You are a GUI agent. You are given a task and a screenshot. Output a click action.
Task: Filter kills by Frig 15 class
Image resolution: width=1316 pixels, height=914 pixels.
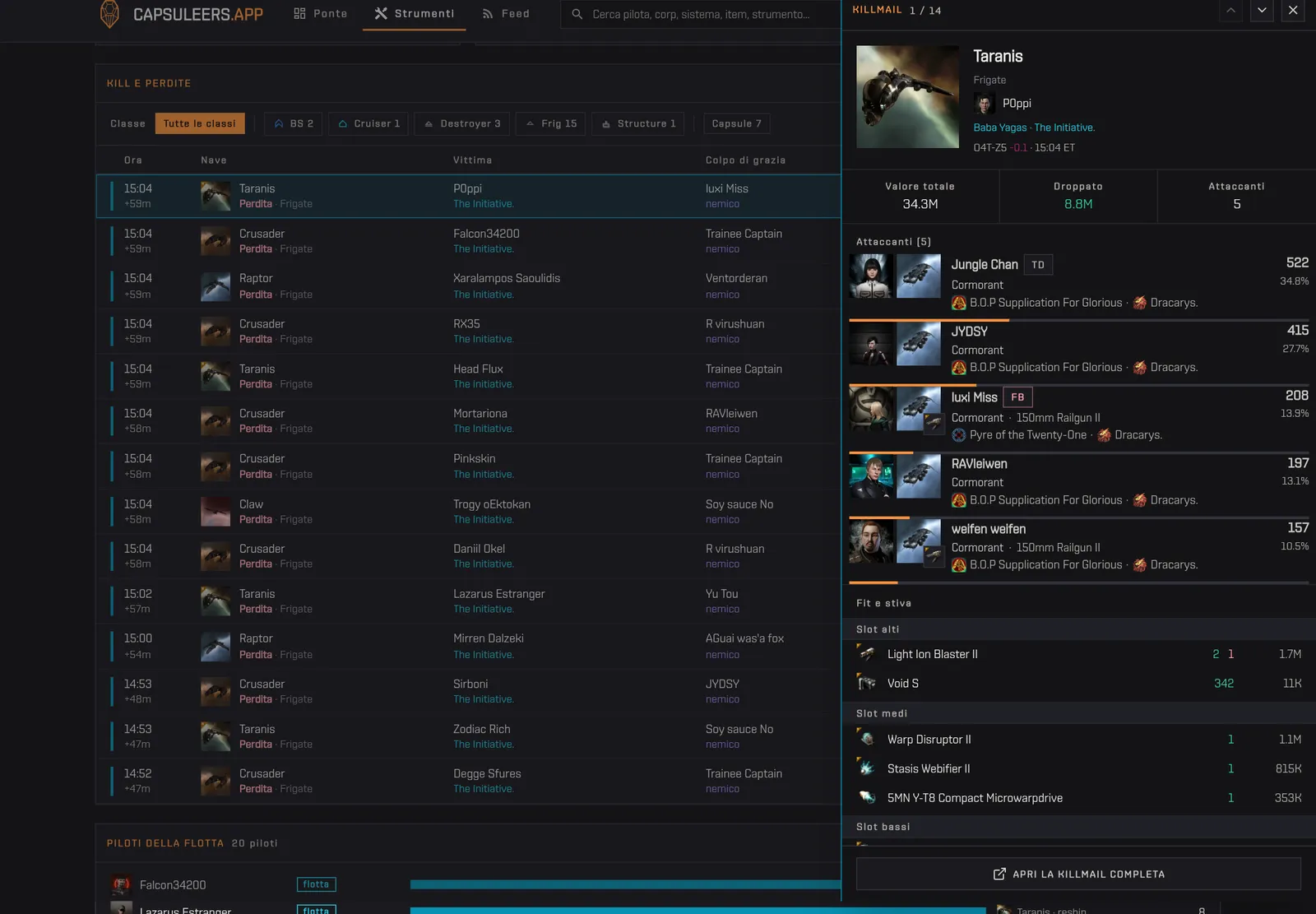551,123
